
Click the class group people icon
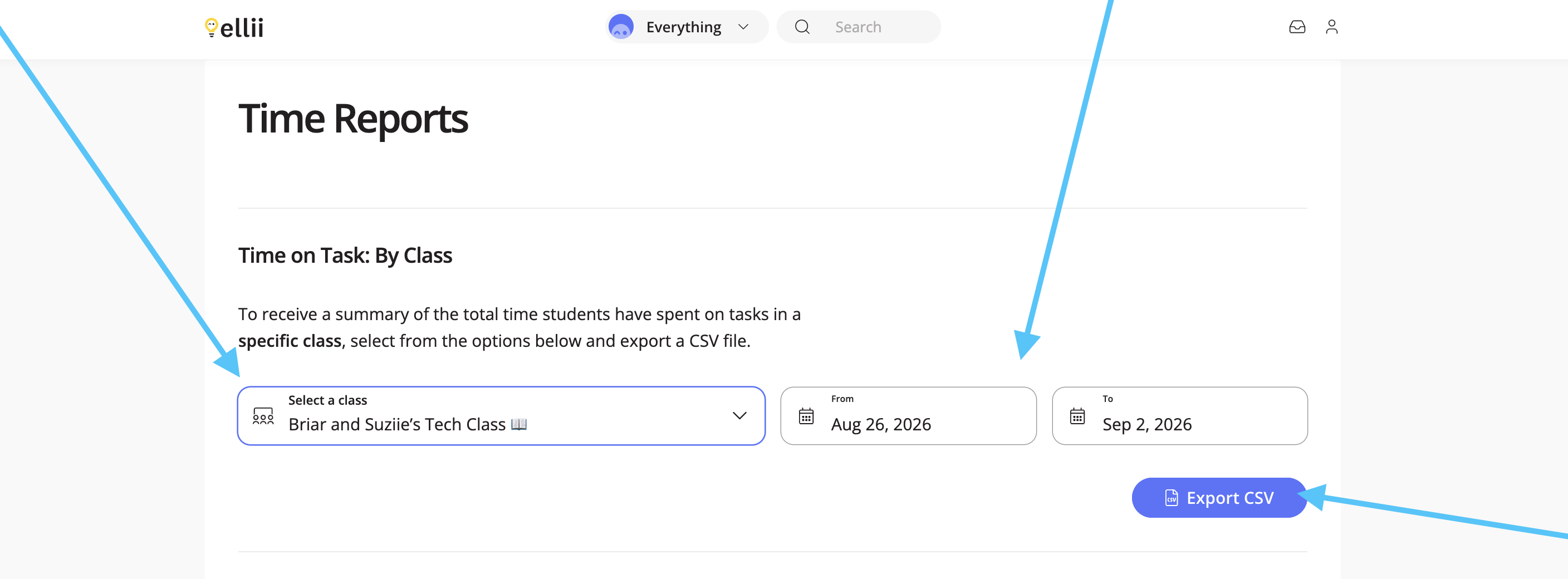tap(263, 416)
